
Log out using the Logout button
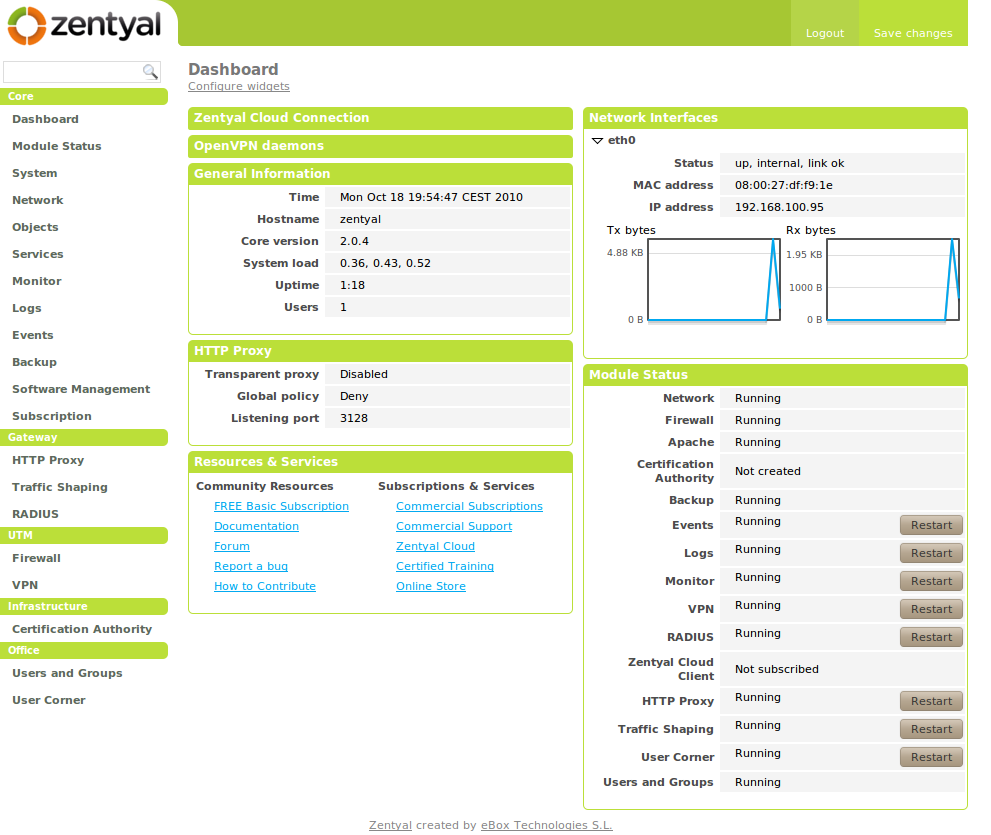click(x=824, y=33)
